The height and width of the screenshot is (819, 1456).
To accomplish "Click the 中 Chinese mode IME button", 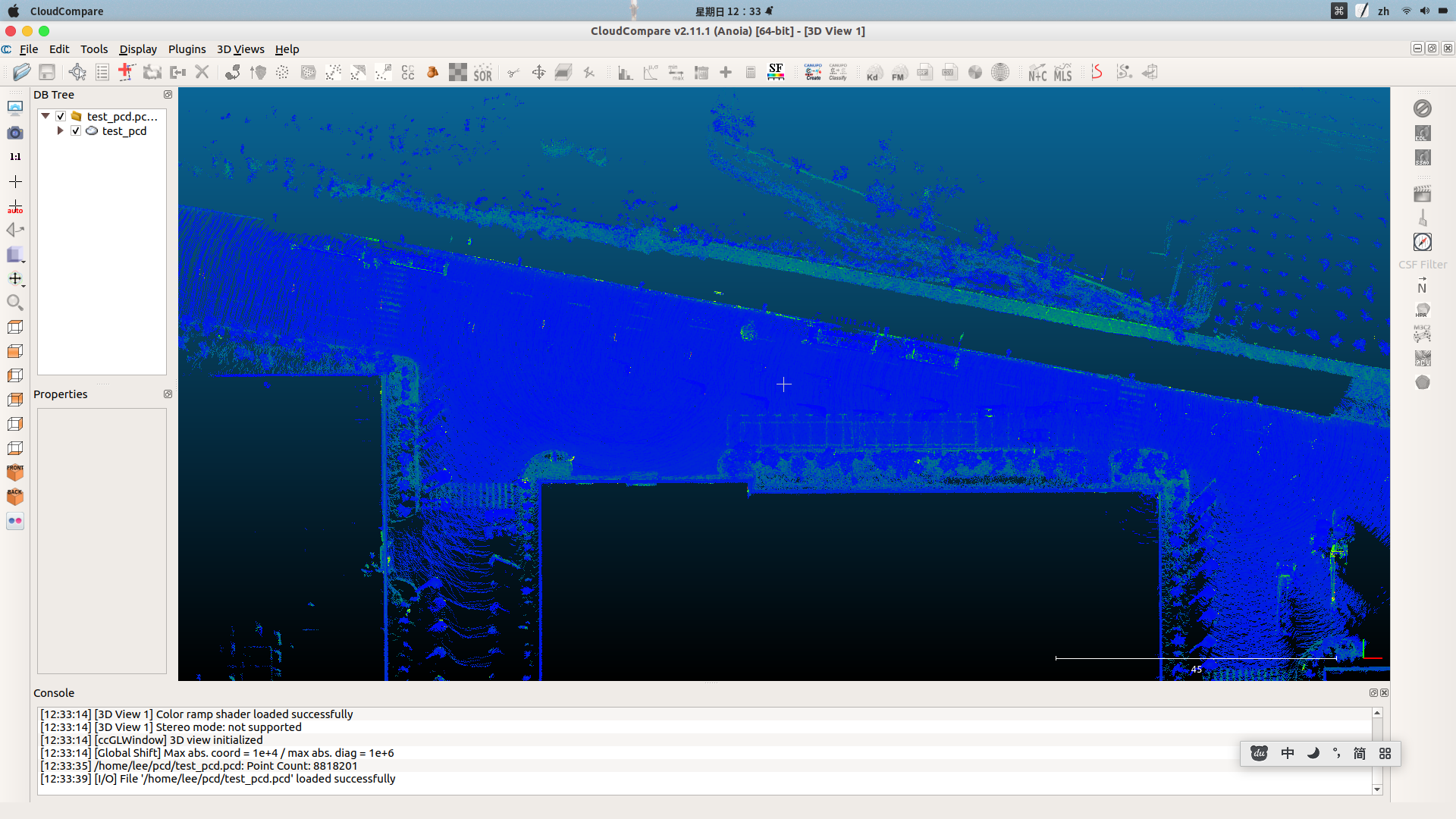I will (x=1288, y=753).
